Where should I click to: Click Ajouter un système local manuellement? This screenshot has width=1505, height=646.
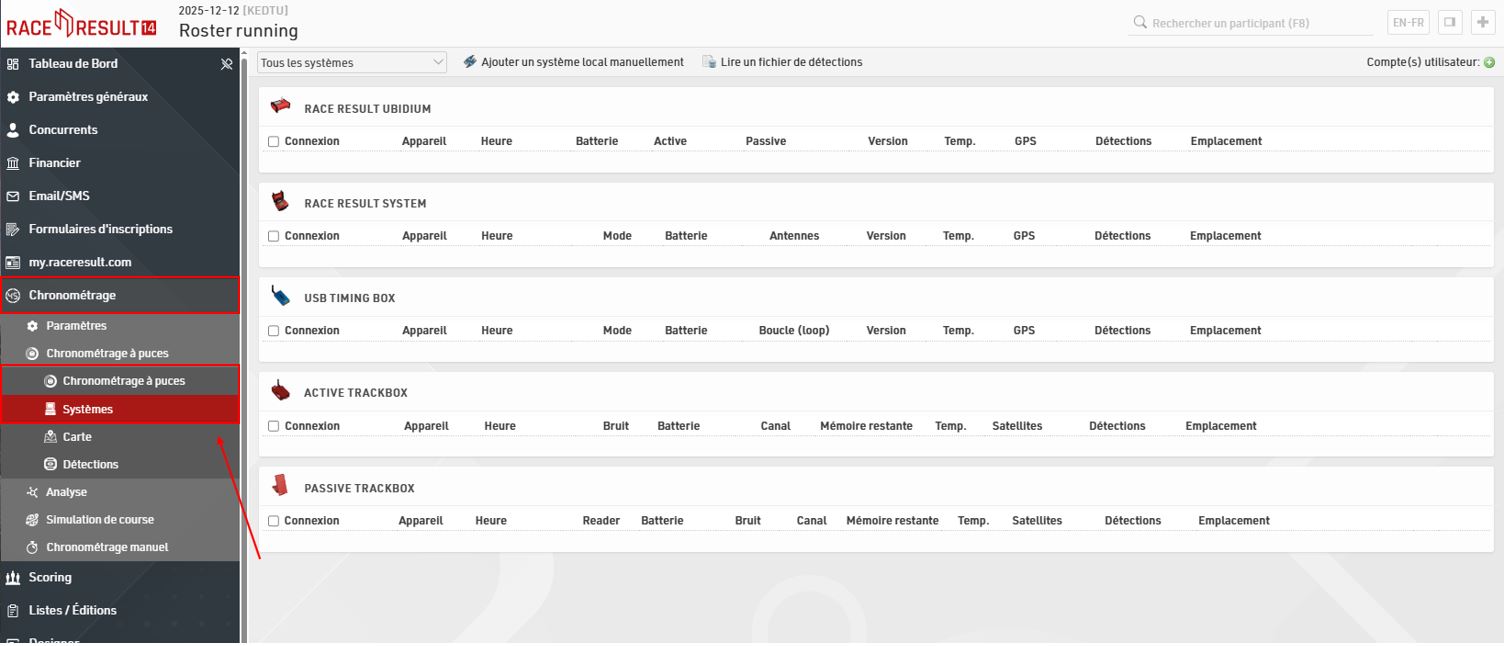(573, 62)
